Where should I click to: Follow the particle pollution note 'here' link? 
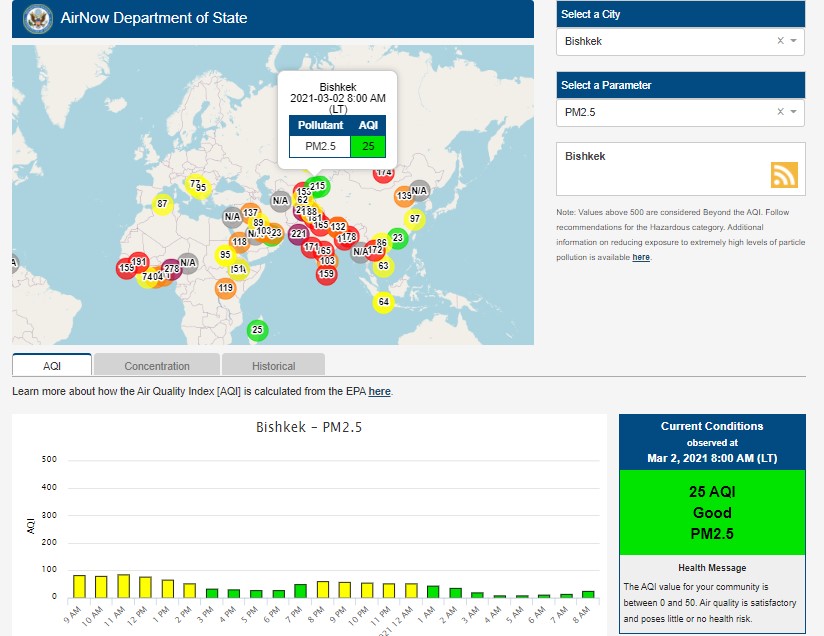640,257
